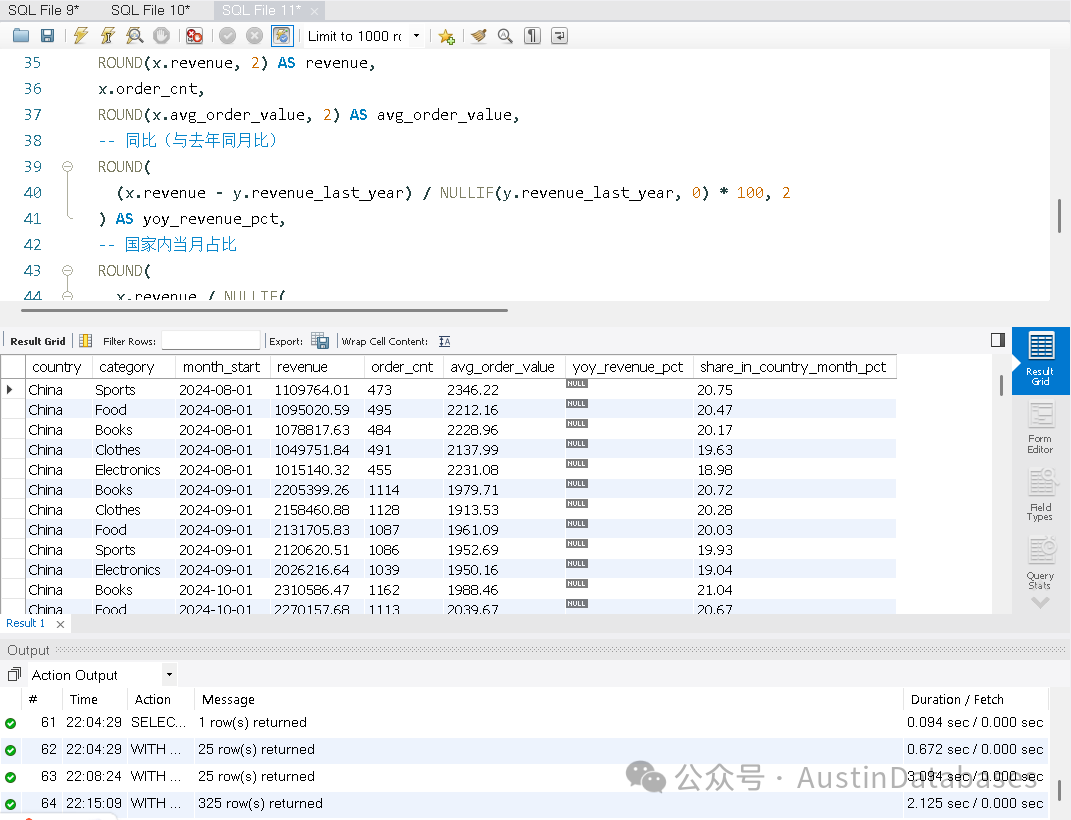
Task: Click the Export recordset icon
Action: coord(320,341)
